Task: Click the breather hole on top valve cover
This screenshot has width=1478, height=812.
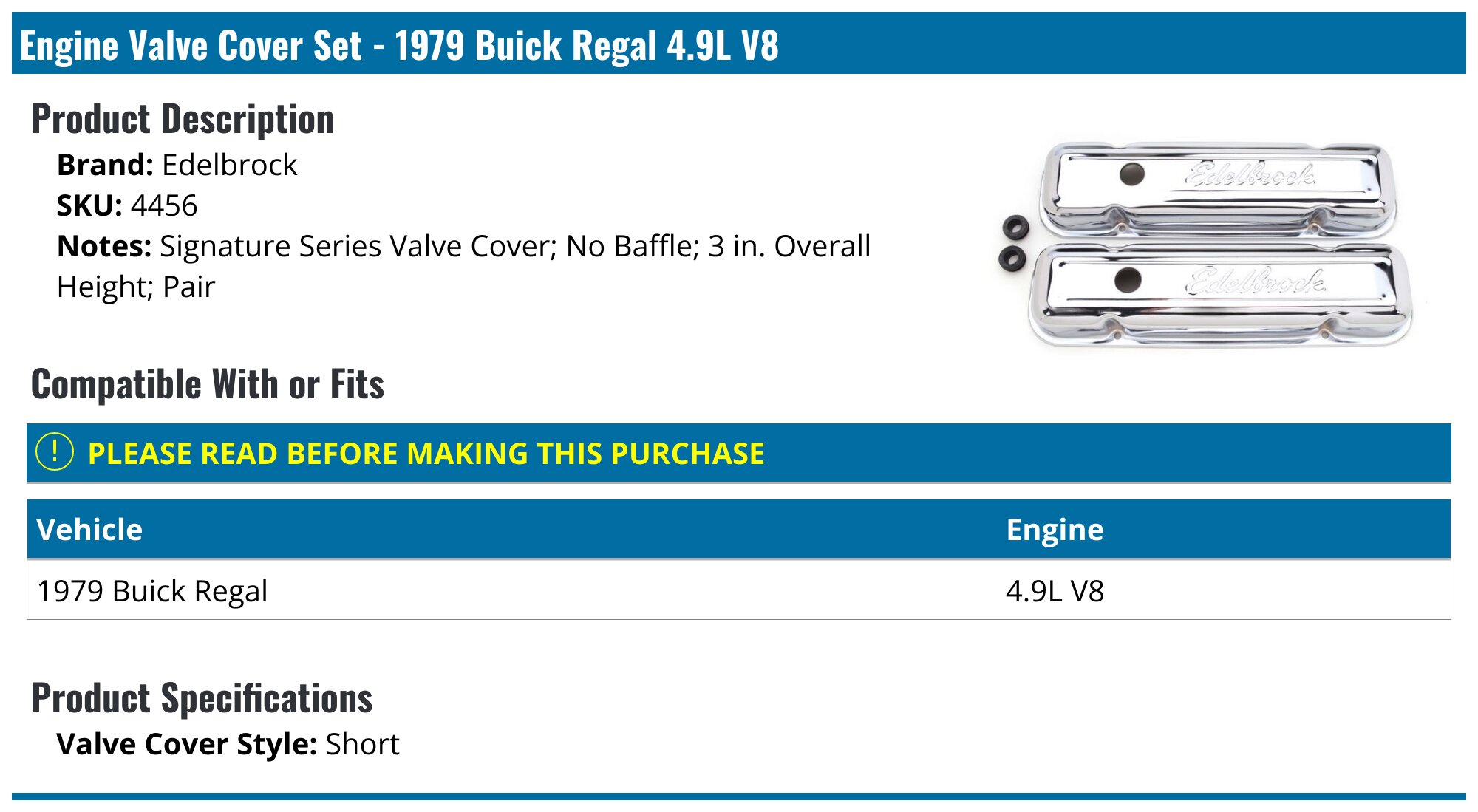Action: tap(1132, 174)
